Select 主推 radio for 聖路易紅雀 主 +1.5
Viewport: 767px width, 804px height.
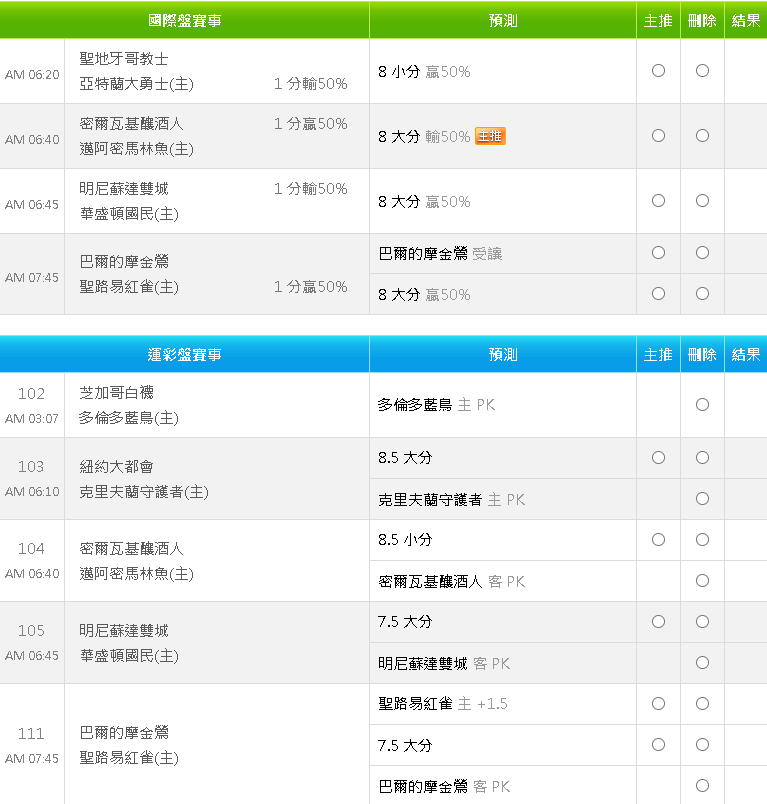[658, 704]
